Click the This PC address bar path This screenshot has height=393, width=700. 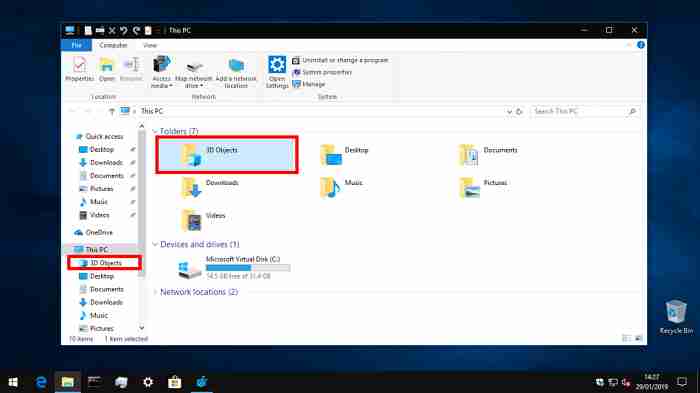[152, 111]
